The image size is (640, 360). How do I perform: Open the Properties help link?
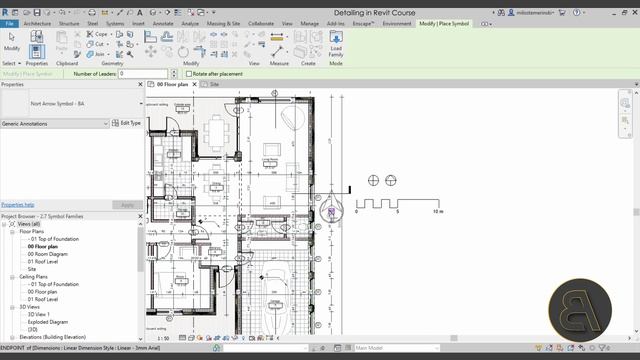tap(18, 205)
